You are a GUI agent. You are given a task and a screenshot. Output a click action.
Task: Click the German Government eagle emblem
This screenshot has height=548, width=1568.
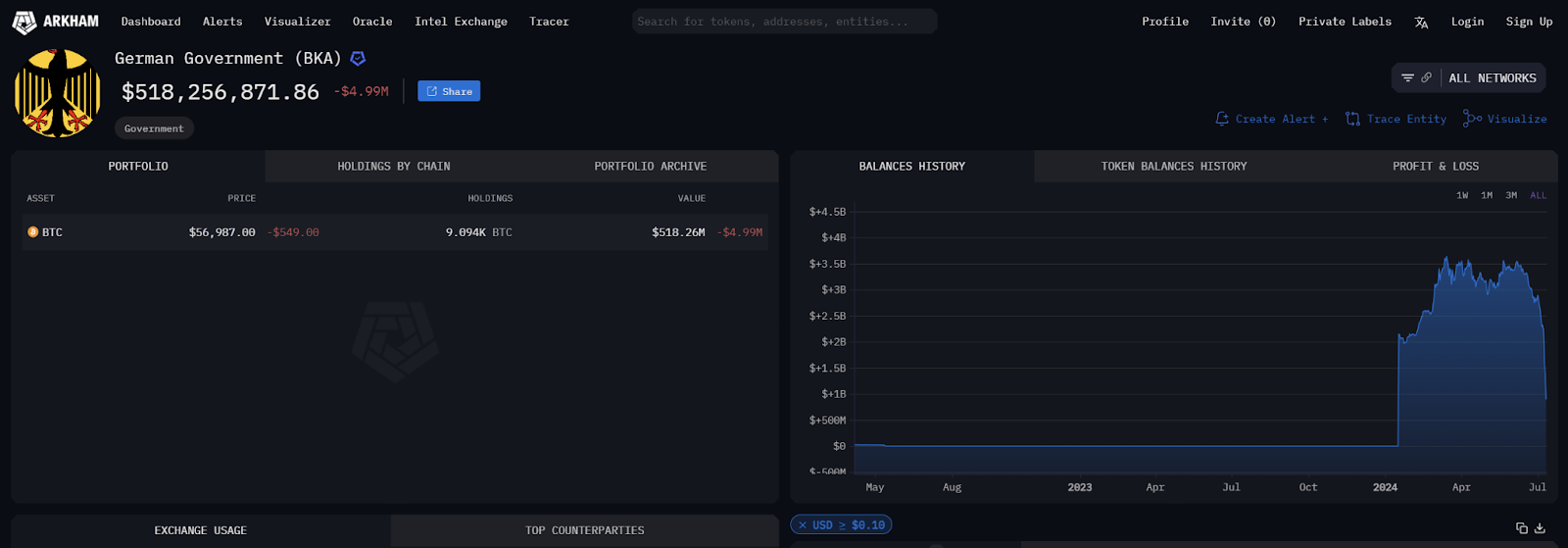click(x=58, y=93)
